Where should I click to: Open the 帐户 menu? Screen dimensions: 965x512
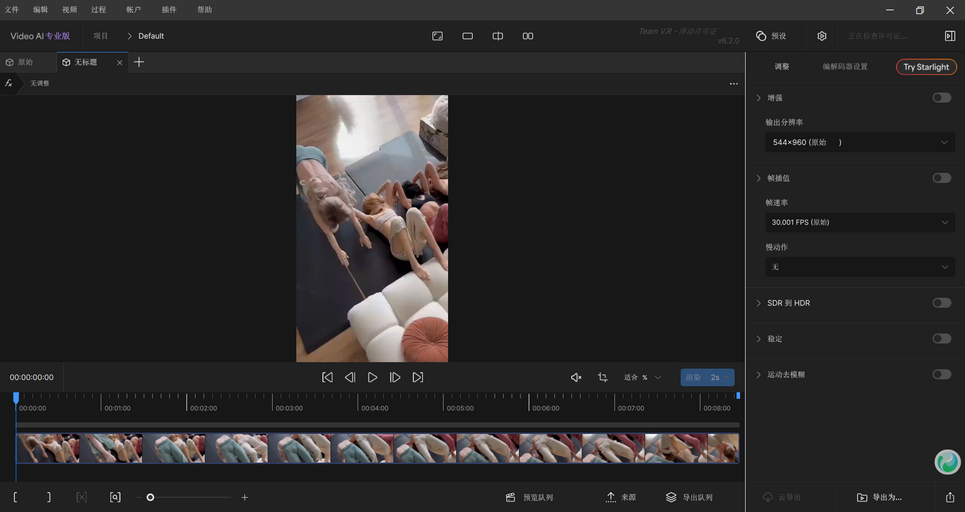click(x=133, y=10)
